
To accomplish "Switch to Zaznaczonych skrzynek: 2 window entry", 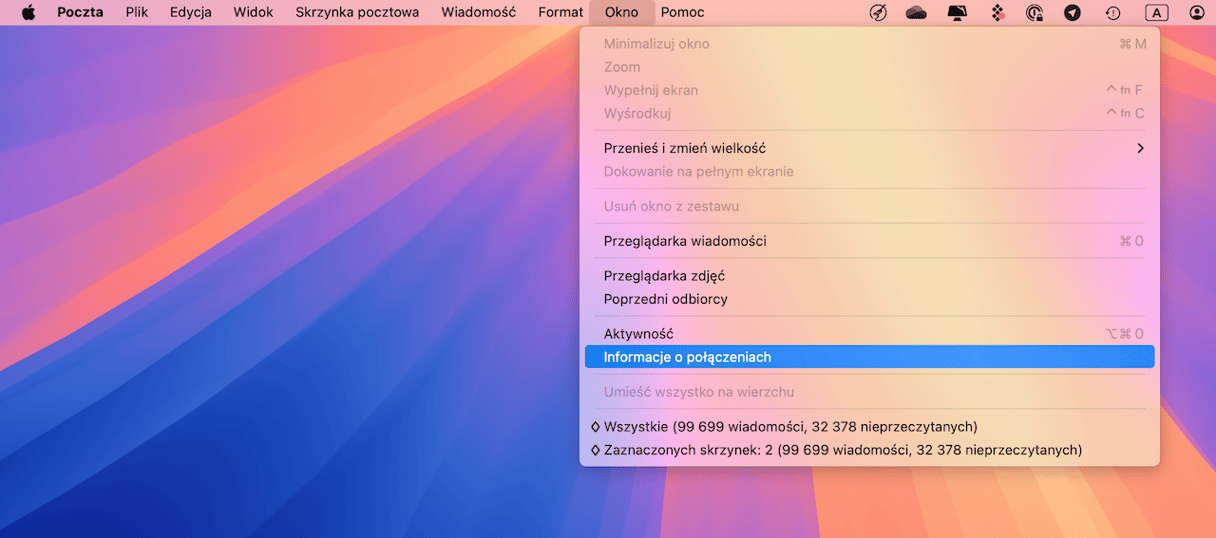I will (x=869, y=450).
